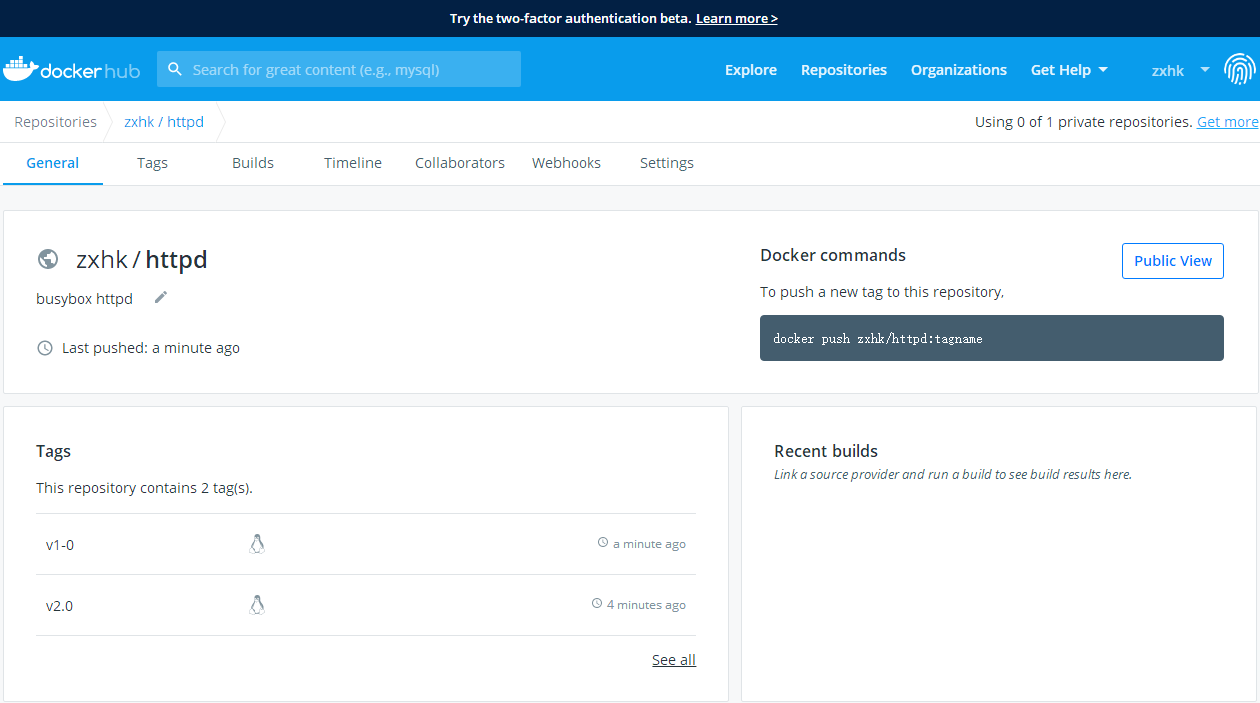Click the Linux penguin icon for v1-0
The height and width of the screenshot is (703, 1260).
[x=257, y=544]
